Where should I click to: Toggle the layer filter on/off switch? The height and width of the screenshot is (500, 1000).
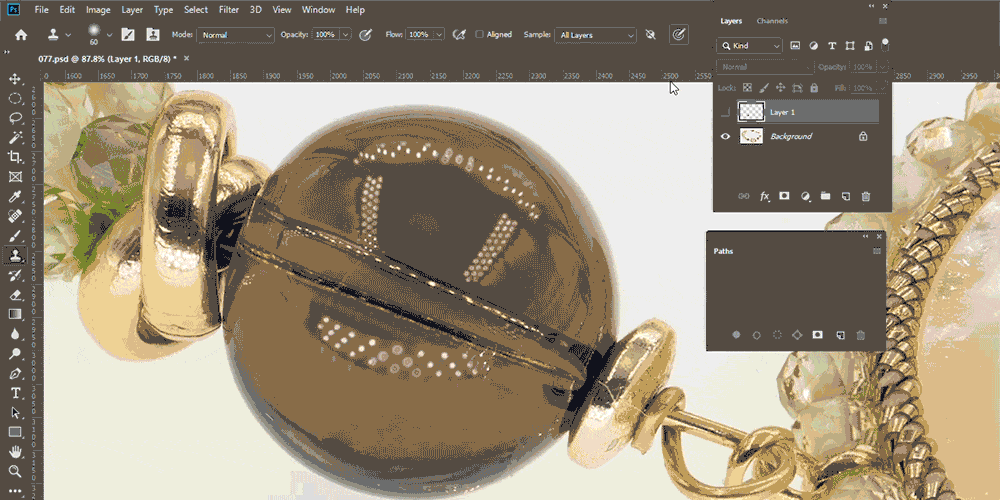[x=885, y=45]
